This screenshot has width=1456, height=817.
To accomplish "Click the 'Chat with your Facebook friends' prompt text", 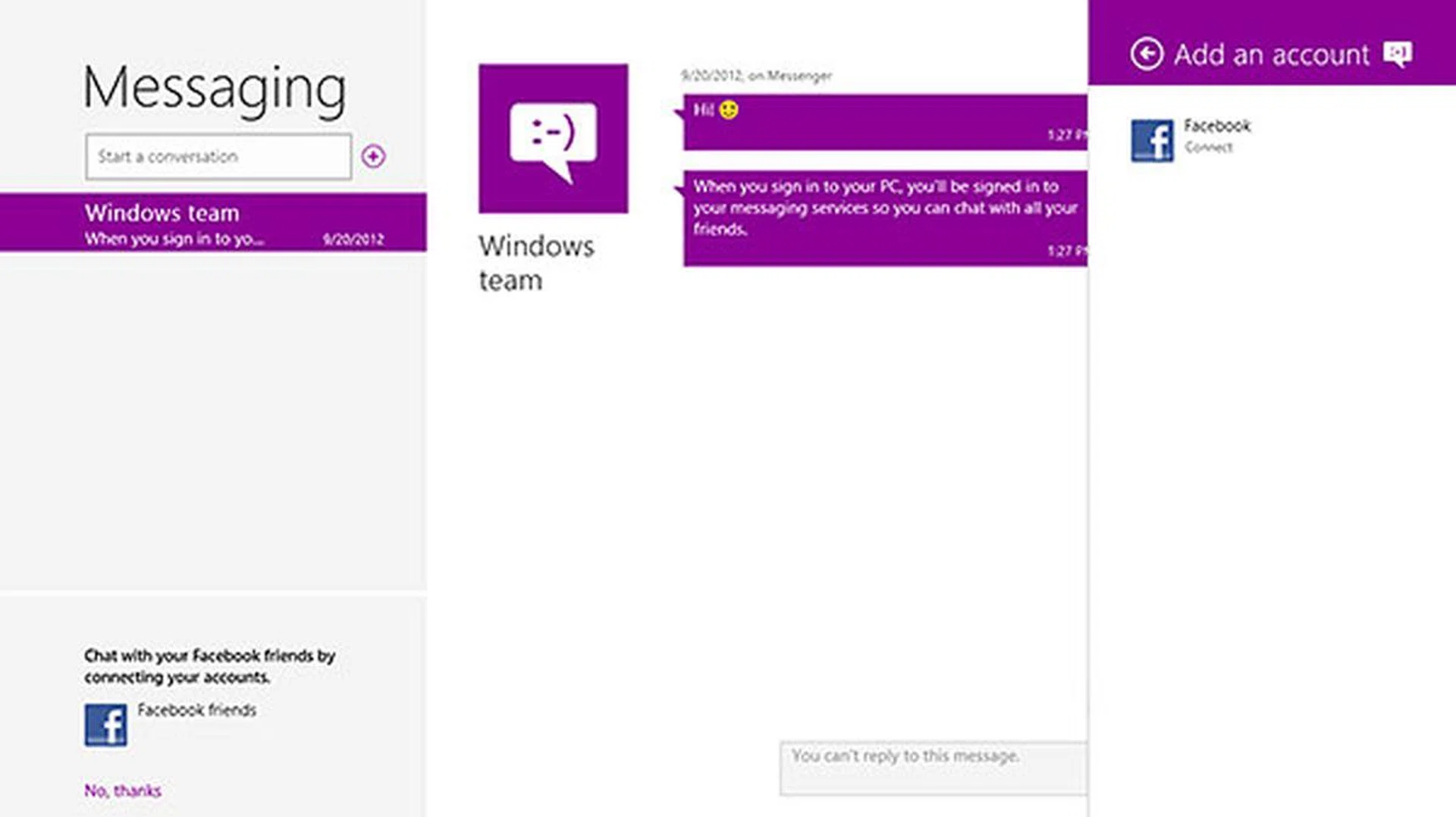I will click(209, 665).
